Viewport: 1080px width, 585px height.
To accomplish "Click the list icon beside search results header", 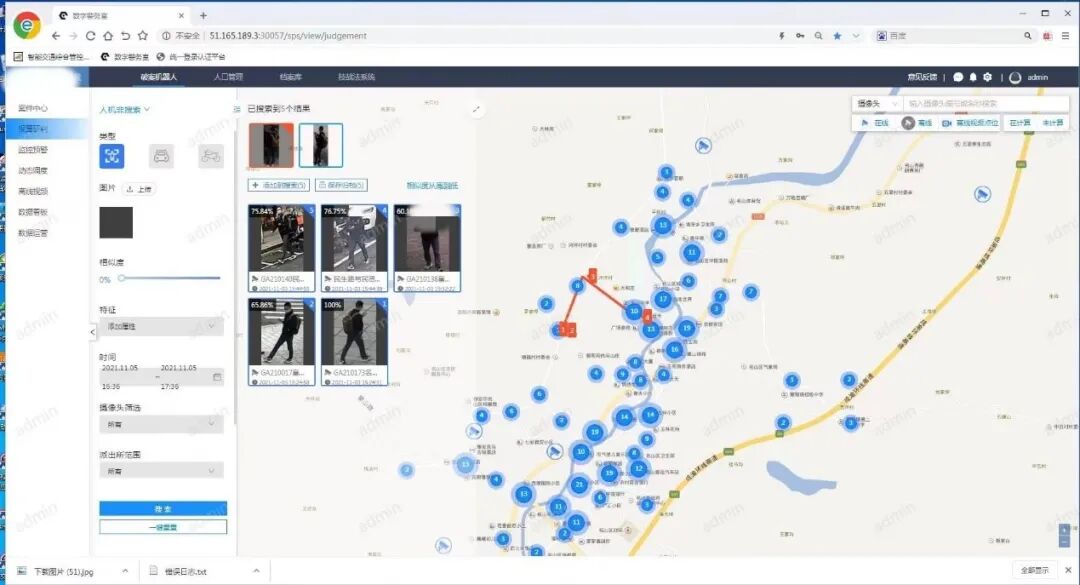I will 237,109.
